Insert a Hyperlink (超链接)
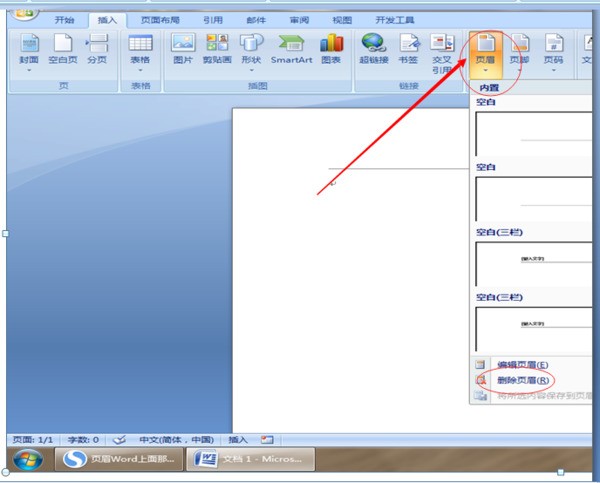 point(374,49)
